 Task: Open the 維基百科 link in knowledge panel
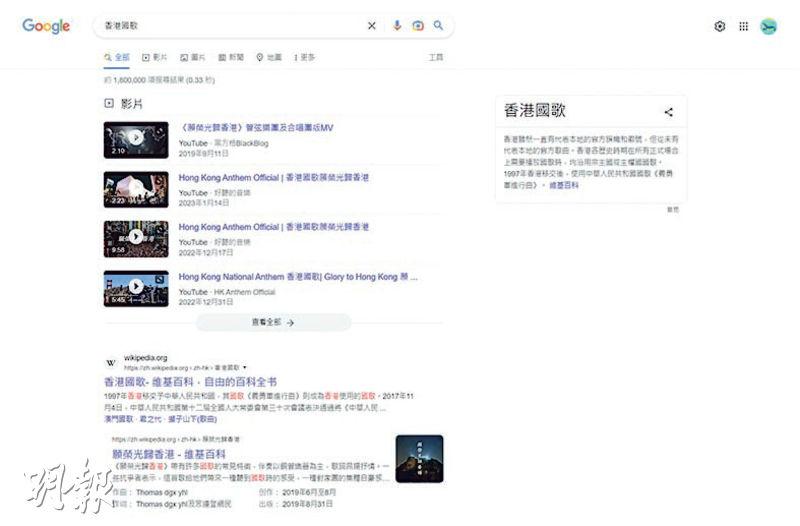click(x=564, y=185)
